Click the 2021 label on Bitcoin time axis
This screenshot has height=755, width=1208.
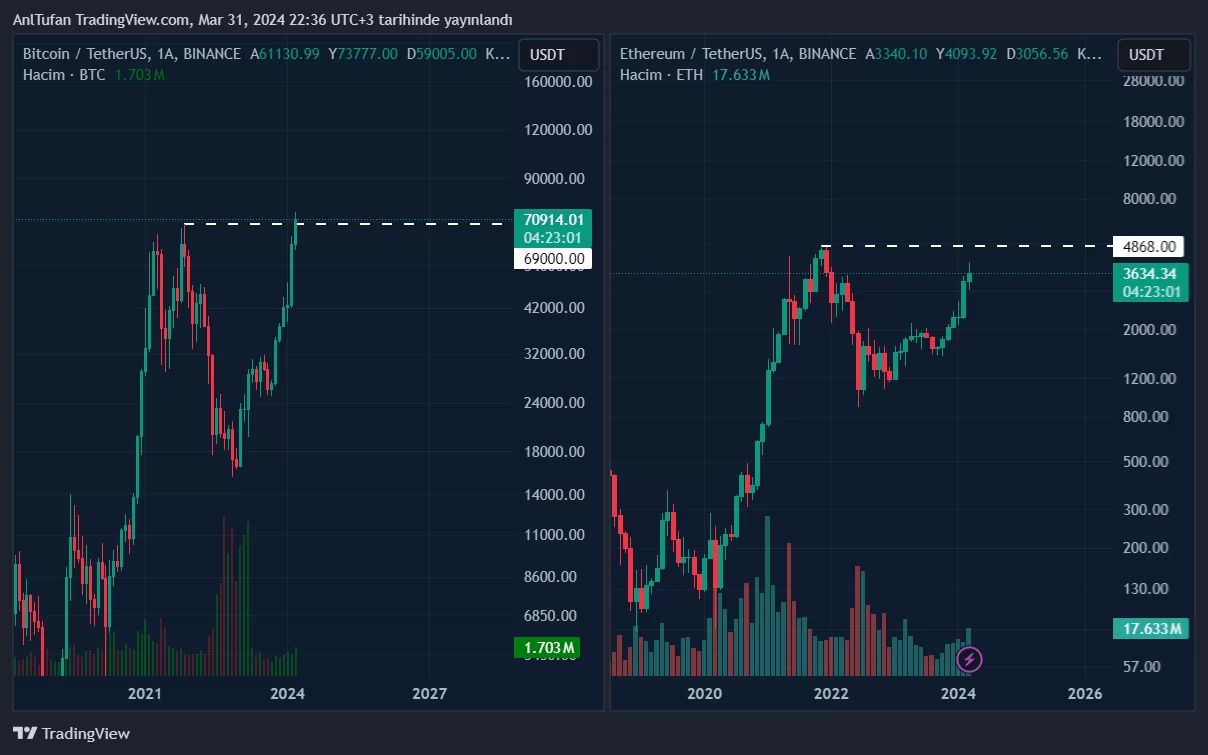point(146,693)
